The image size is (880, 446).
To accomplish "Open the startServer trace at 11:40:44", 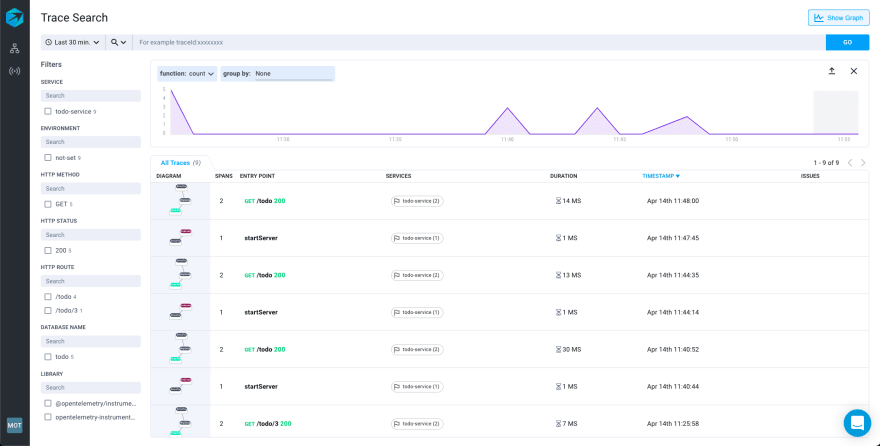I will [261, 387].
